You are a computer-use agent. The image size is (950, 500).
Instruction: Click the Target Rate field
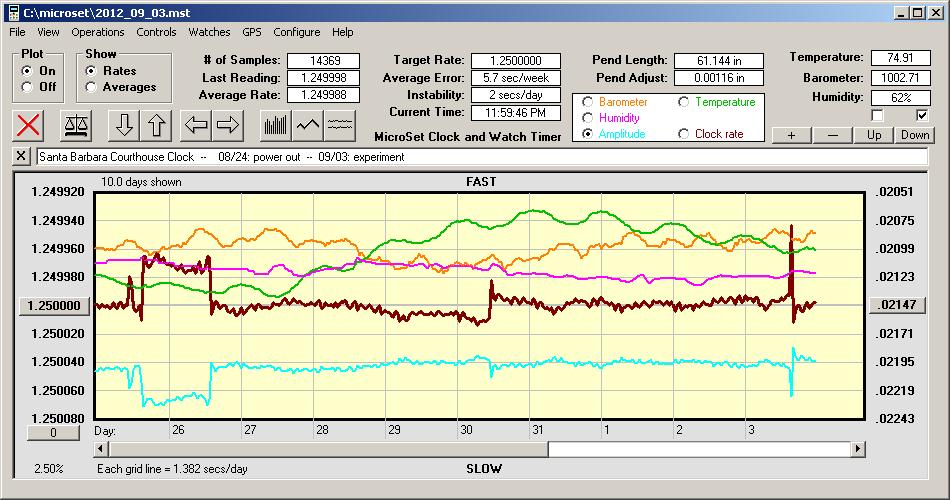coord(516,61)
